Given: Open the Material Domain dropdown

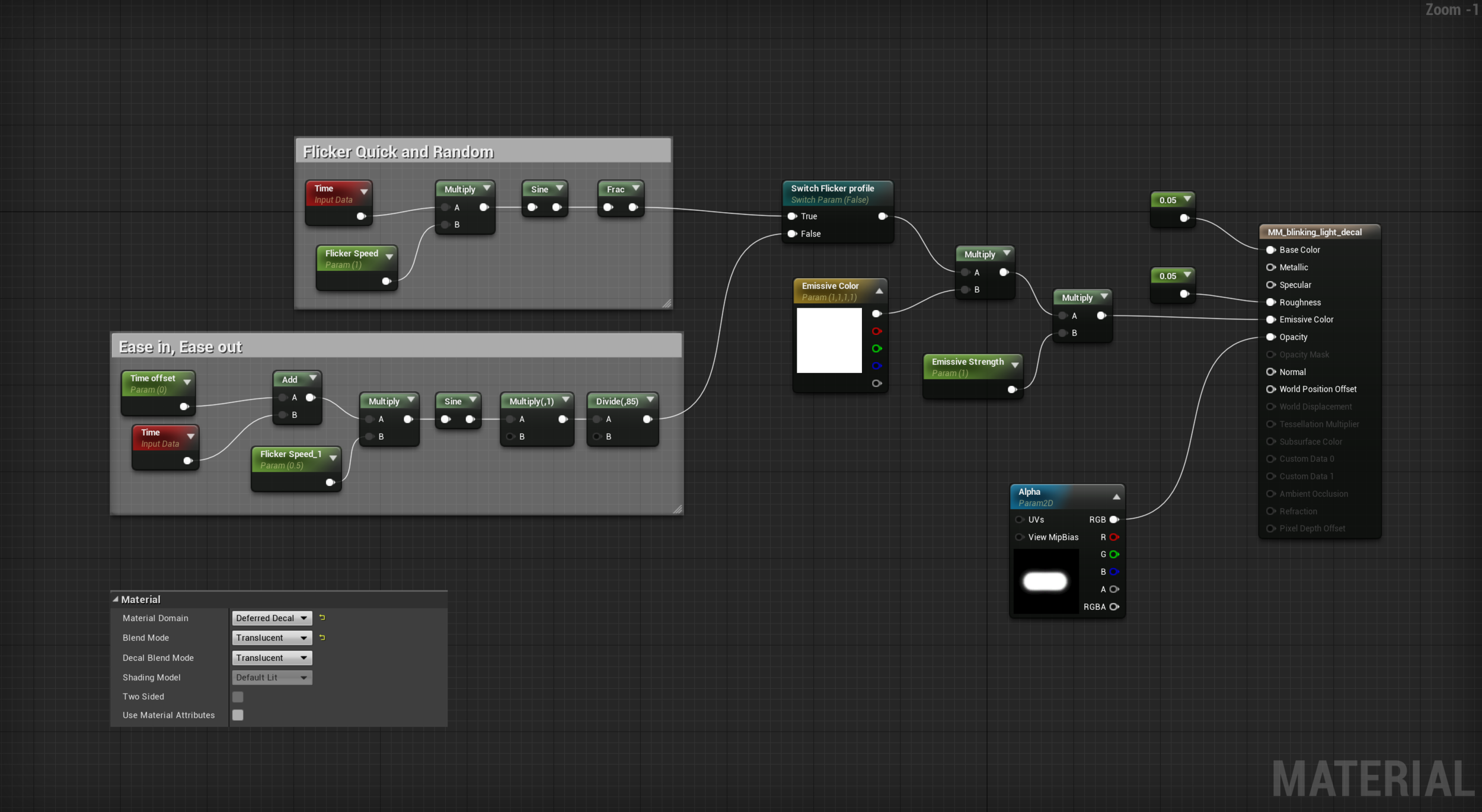Looking at the screenshot, I should [x=272, y=618].
